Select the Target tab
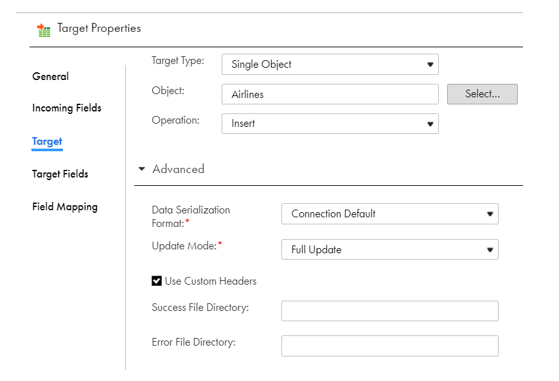This screenshot has width=559, height=381. 47,141
